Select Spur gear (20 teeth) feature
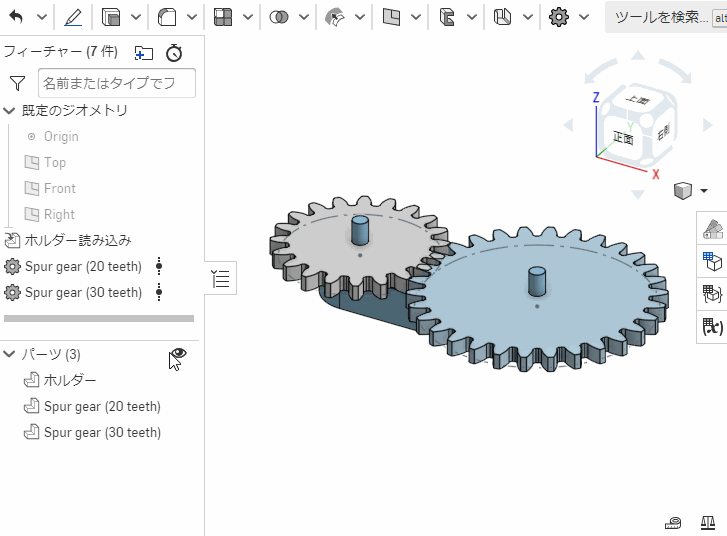Image resolution: width=727 pixels, height=536 pixels. (x=83, y=266)
